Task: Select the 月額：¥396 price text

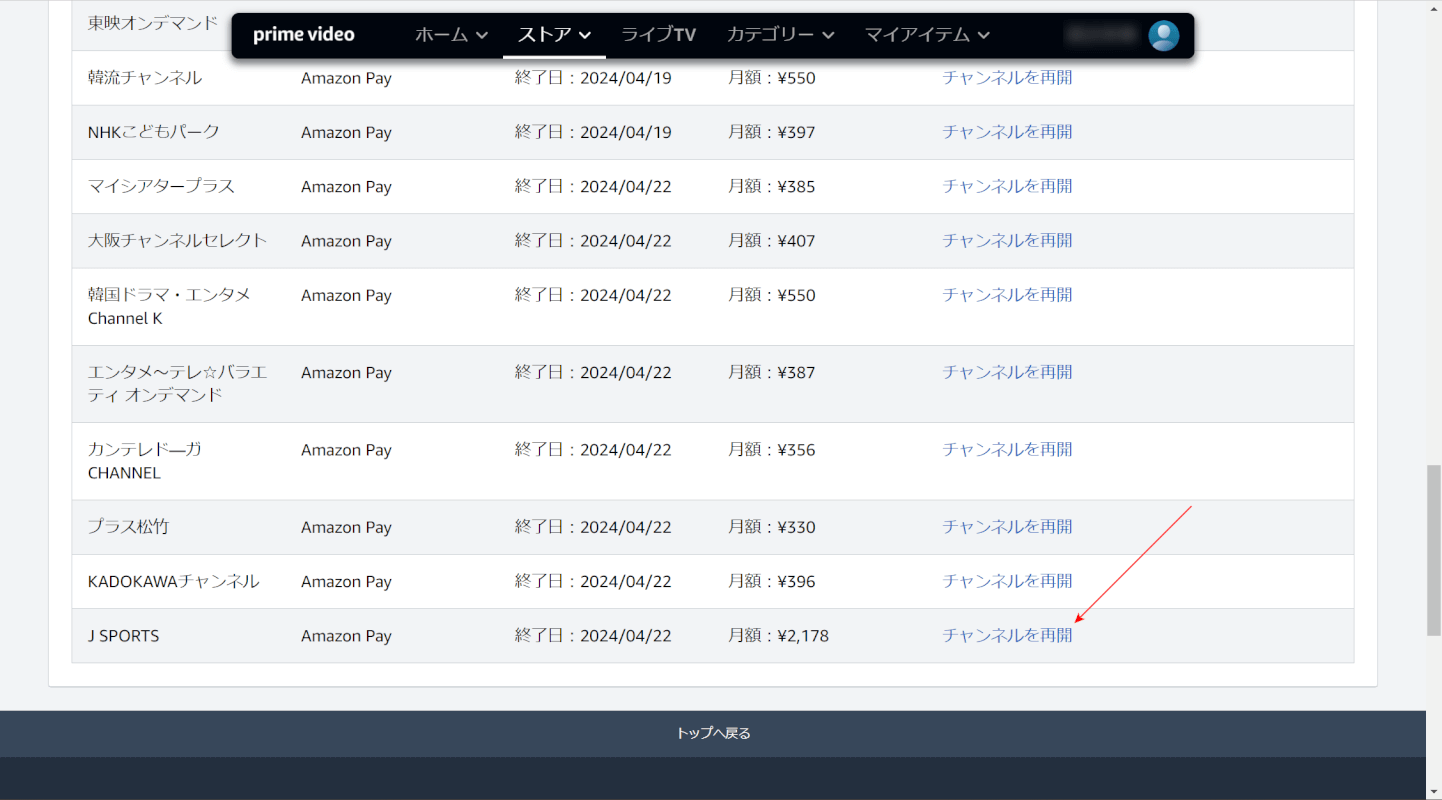Action: [772, 582]
